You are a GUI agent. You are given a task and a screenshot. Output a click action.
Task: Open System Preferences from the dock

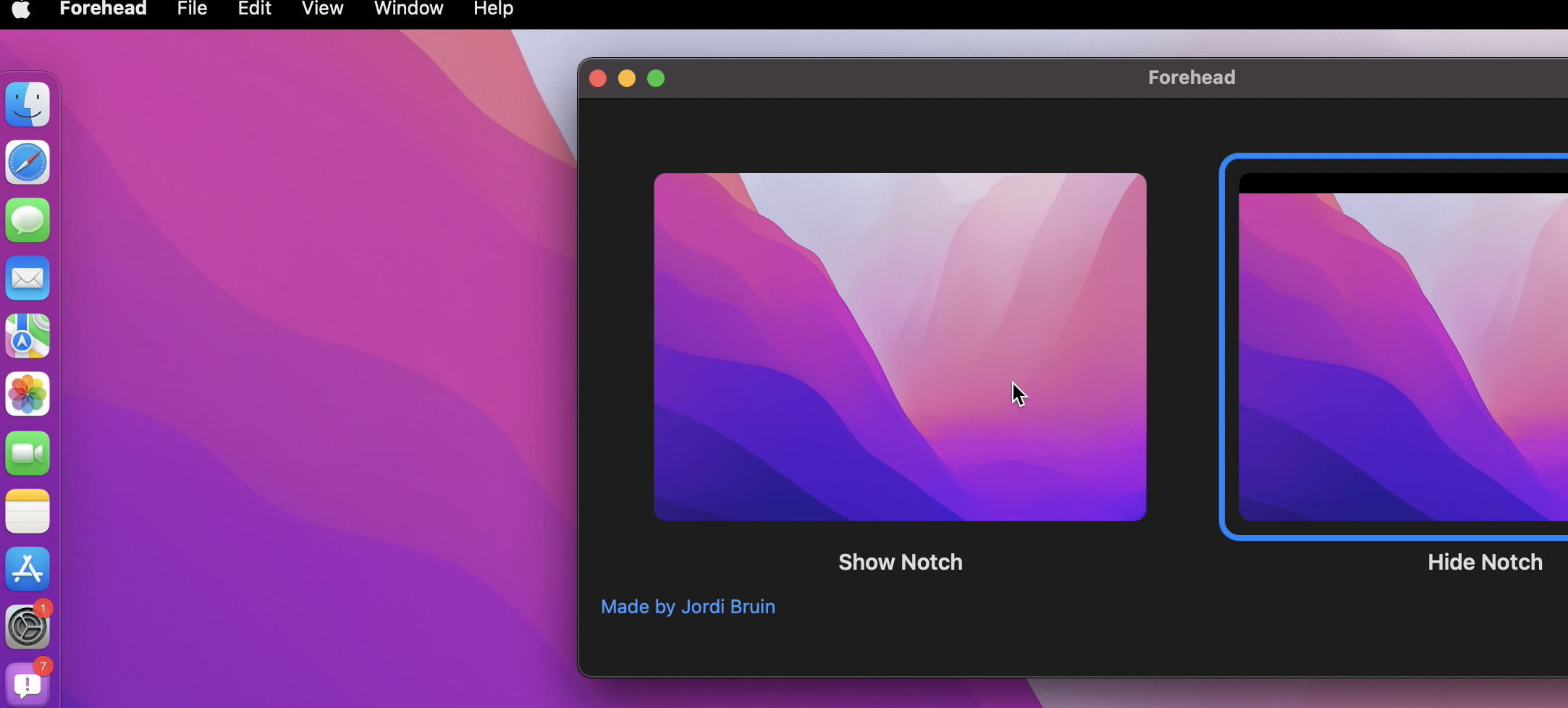coord(28,627)
